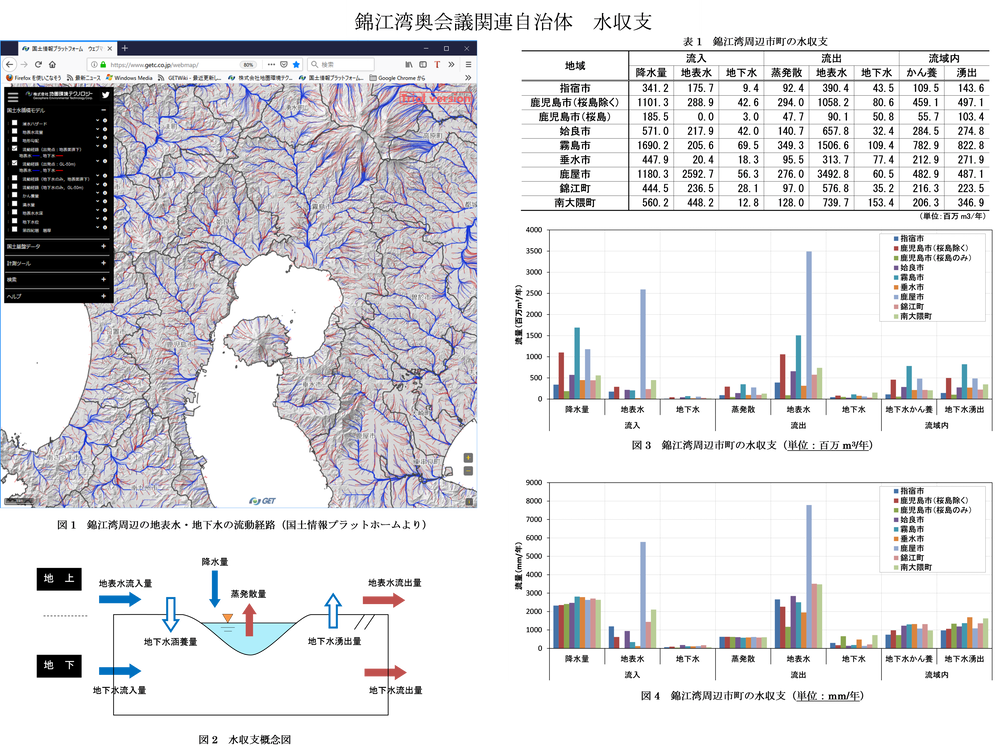Screen dimensions: 1000x748
Task: Open the 国土情報プラットフォーム... bookmark in the bookmarks bar
Action: (x=331, y=78)
